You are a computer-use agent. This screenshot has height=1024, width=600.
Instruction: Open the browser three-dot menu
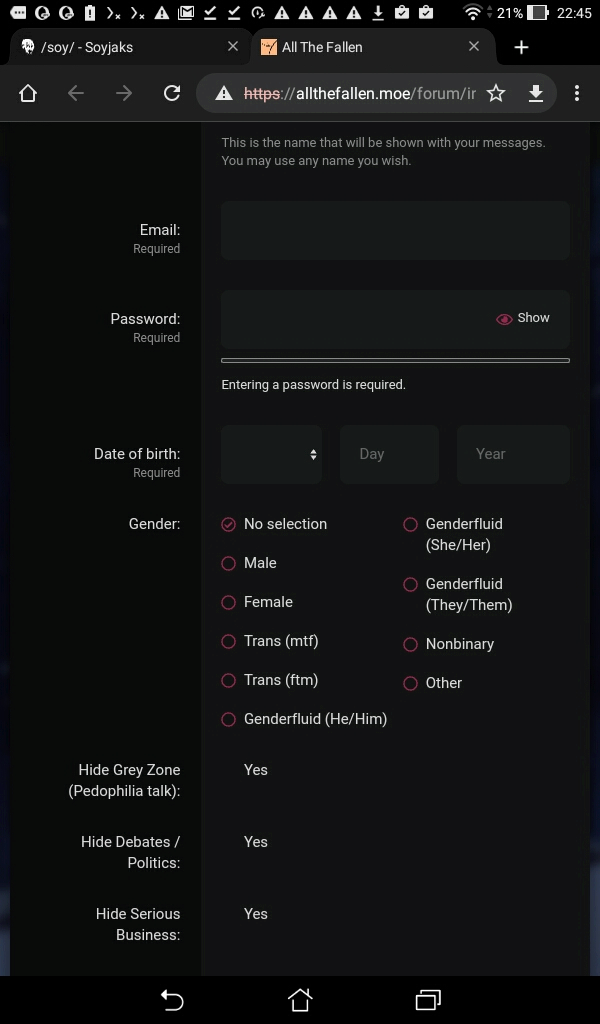click(577, 93)
